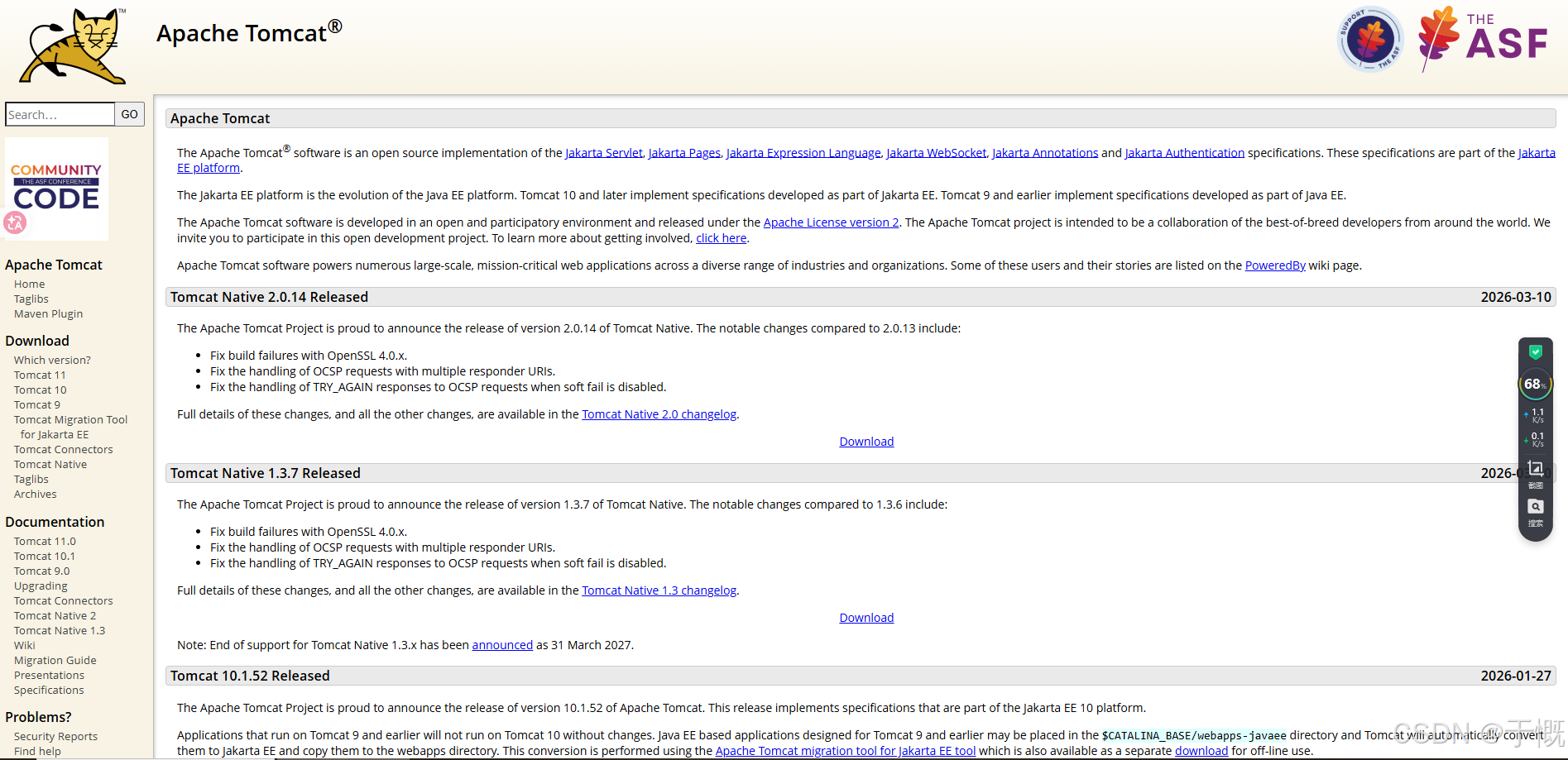Screen dimensions: 1568x760
Task: Open Find help link
Action: pos(37,751)
